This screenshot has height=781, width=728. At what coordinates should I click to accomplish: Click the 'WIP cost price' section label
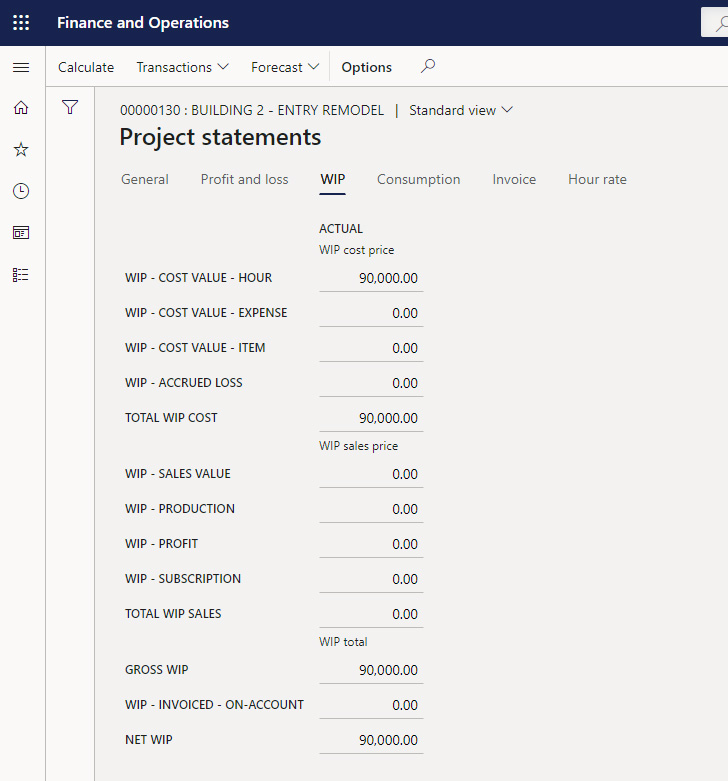click(357, 250)
